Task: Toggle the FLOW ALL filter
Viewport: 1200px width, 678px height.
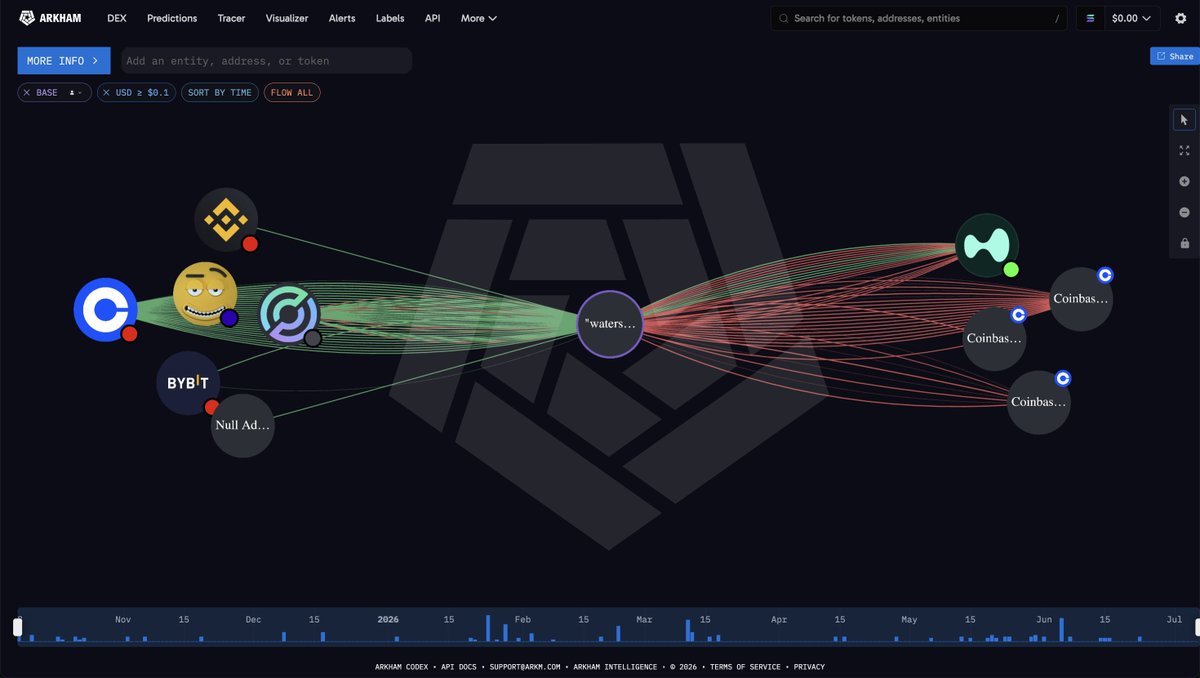Action: (x=292, y=93)
